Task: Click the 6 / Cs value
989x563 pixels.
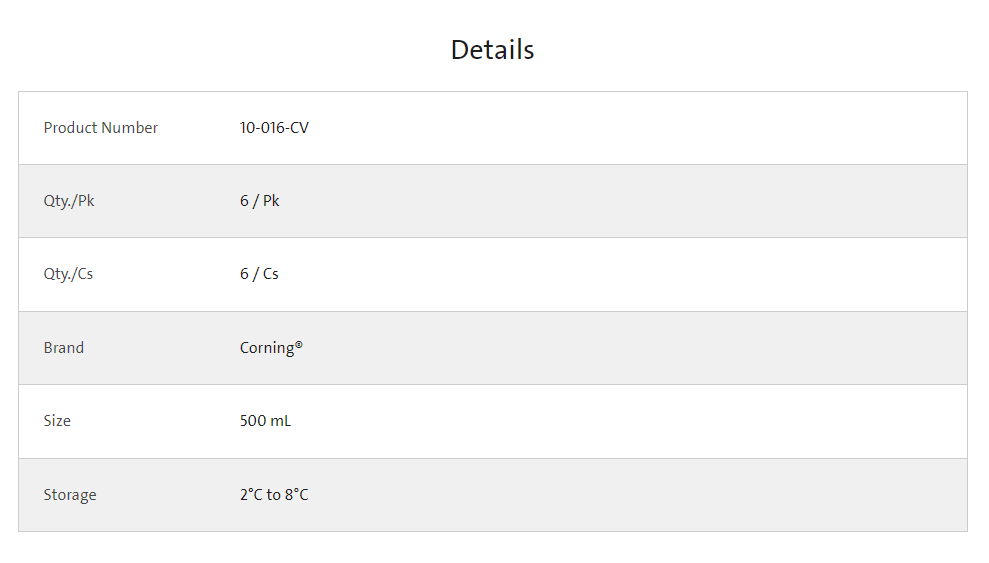Action: click(x=259, y=274)
